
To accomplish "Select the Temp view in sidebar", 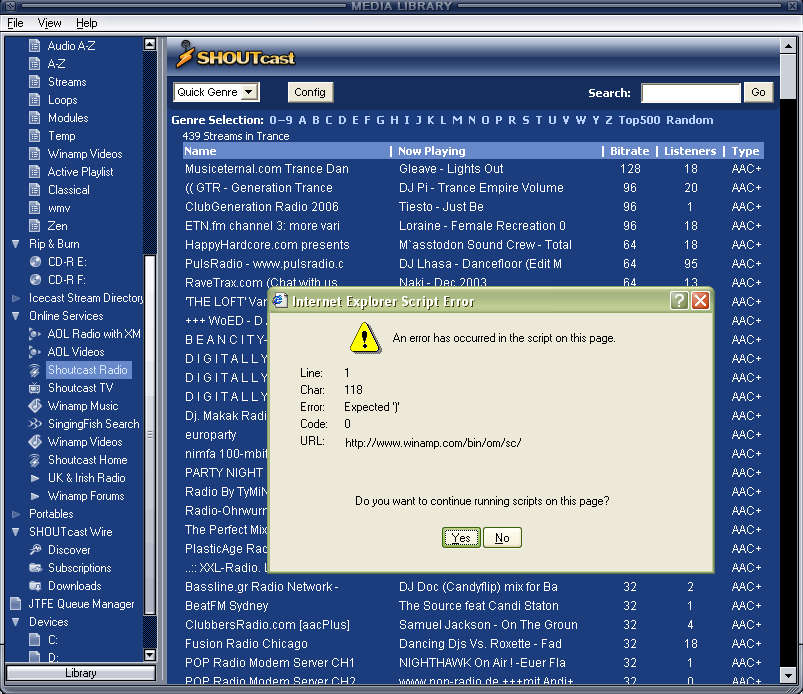I will click(x=61, y=136).
